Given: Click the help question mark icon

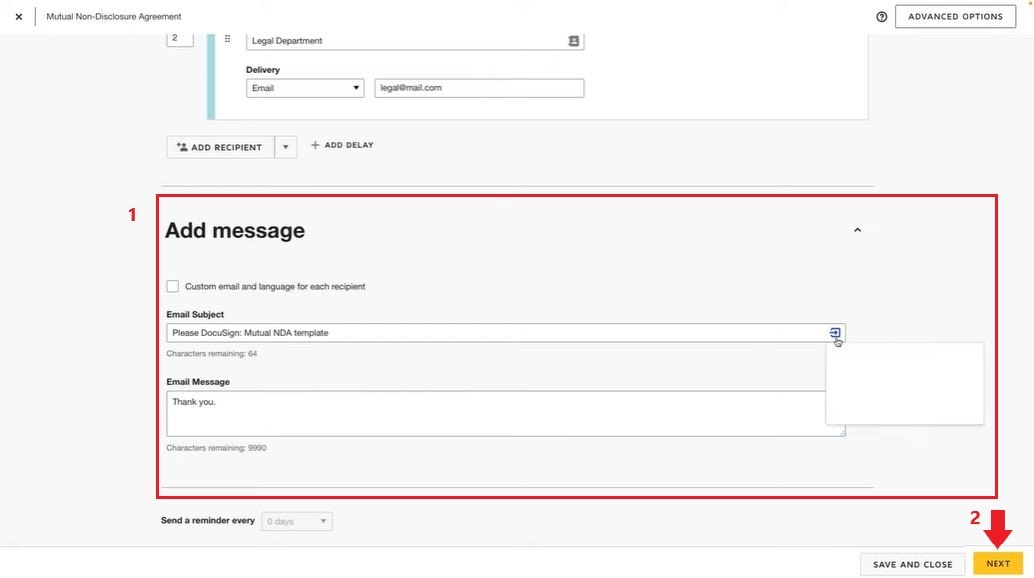Looking at the screenshot, I should (x=881, y=17).
